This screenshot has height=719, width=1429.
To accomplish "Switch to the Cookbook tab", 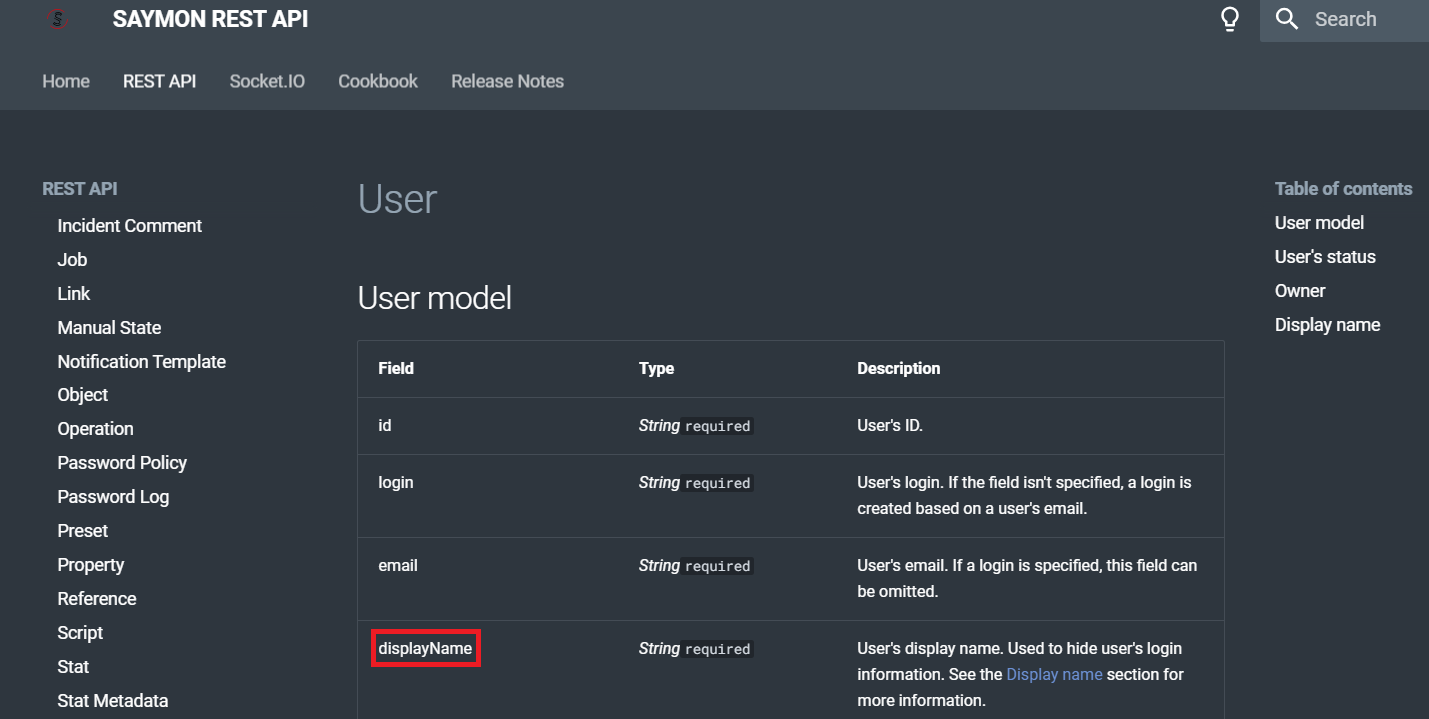I will [x=378, y=81].
